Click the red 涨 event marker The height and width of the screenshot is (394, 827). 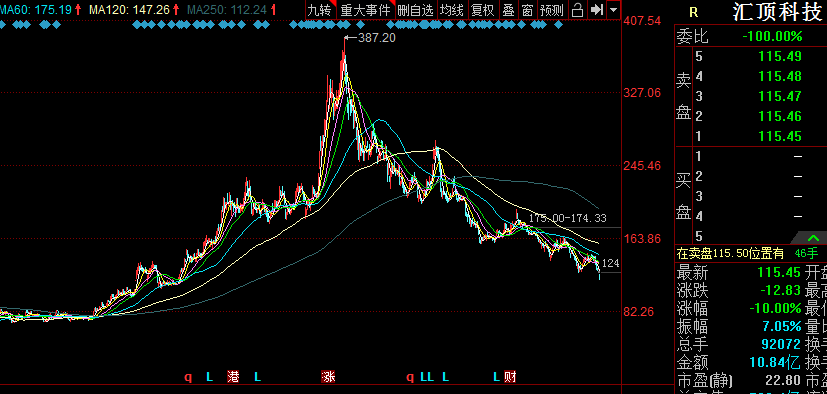[x=329, y=377]
